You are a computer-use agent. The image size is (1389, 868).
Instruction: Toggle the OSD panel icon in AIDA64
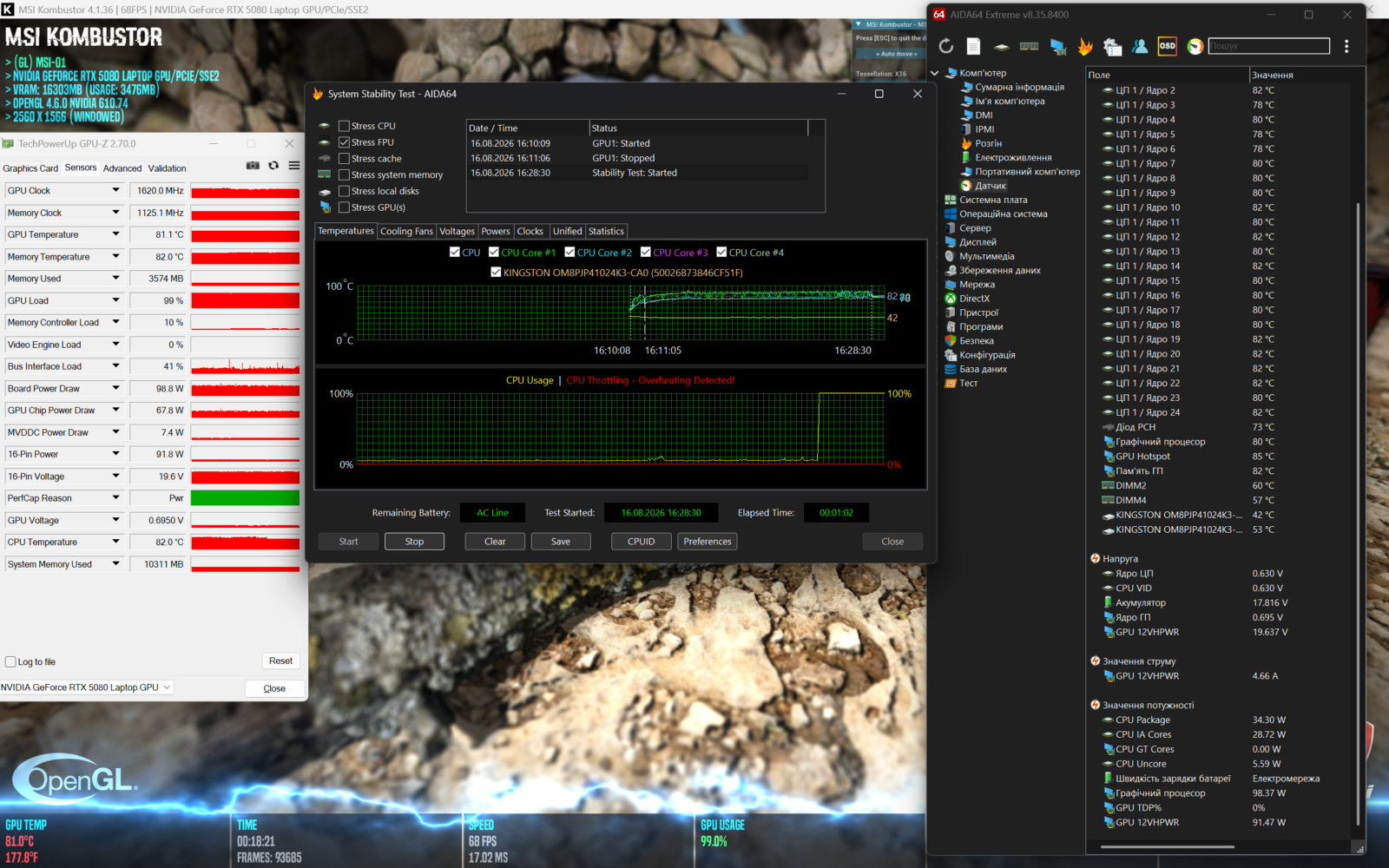pos(1168,46)
